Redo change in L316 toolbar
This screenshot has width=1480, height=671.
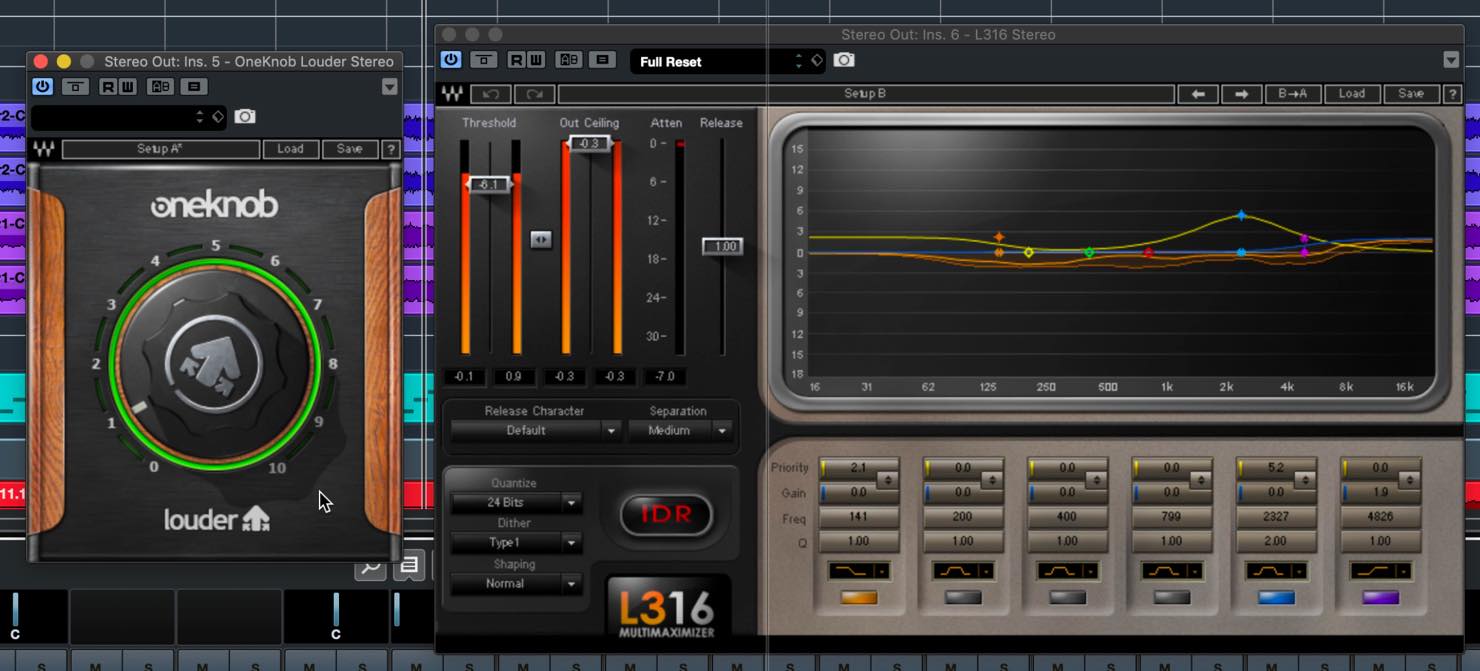[x=534, y=94]
